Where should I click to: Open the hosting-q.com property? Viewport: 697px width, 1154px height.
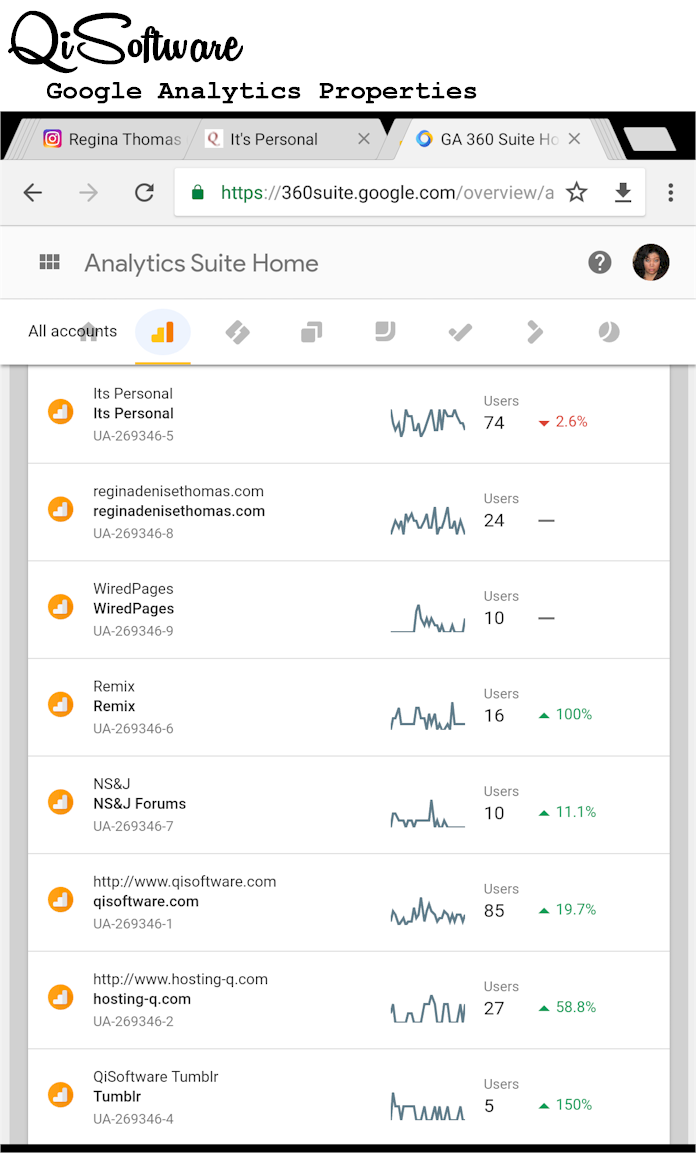point(141,999)
